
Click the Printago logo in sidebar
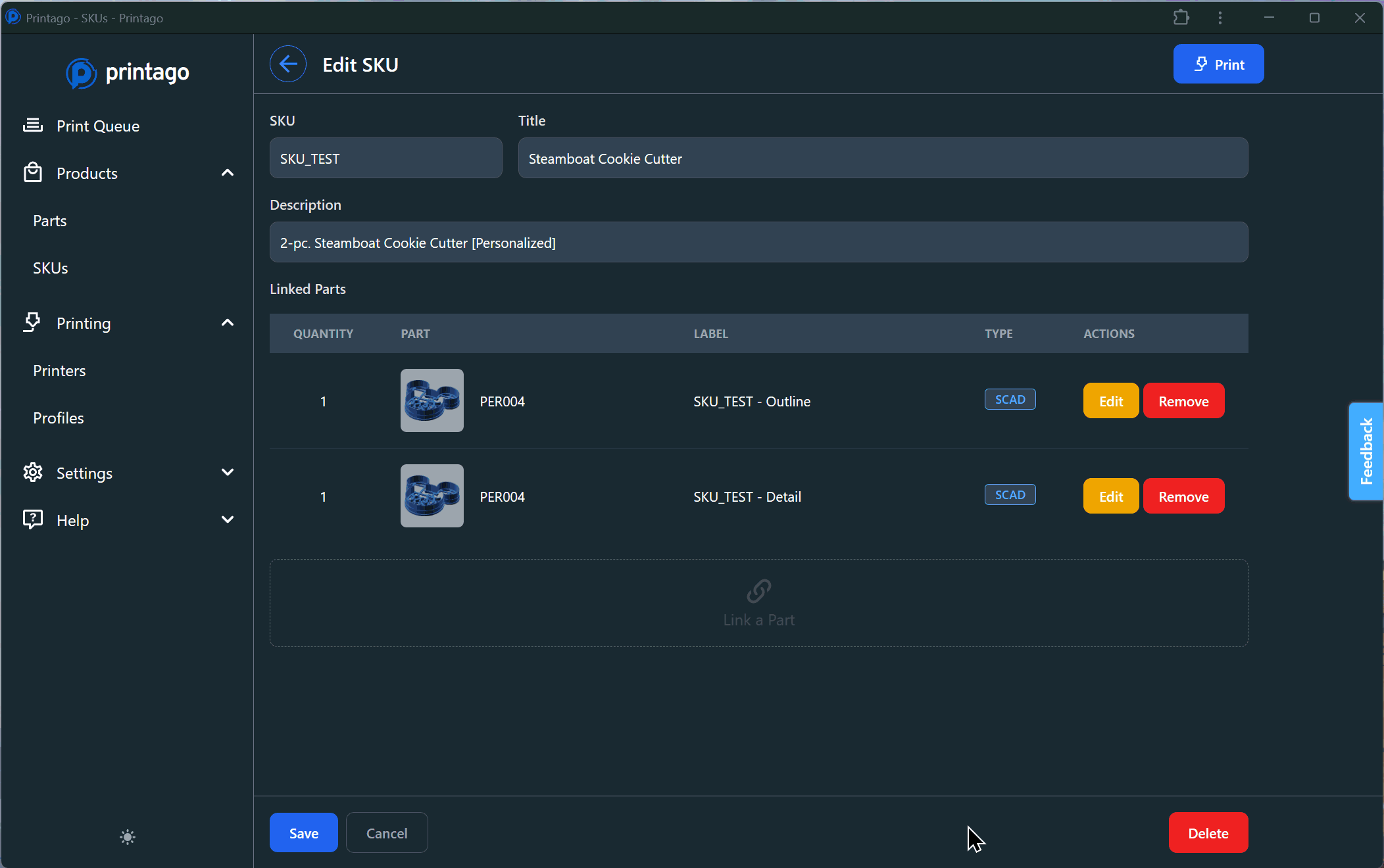pyautogui.click(x=128, y=72)
